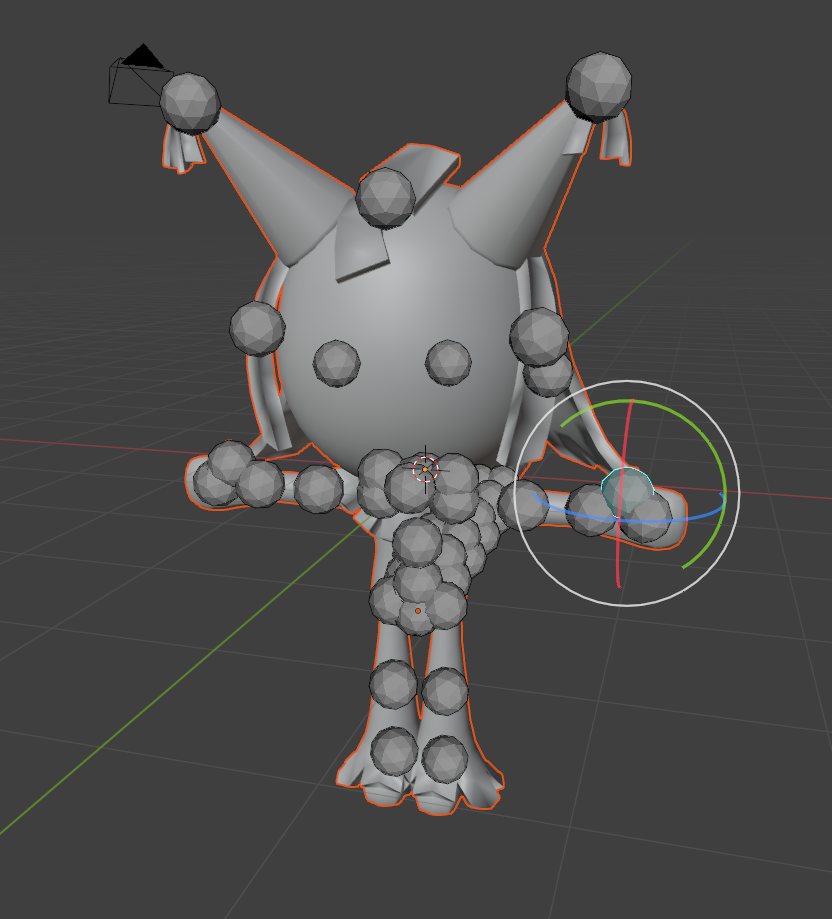Click the tassel under the left horn
The width and height of the screenshot is (832, 919).
pyautogui.click(x=182, y=151)
